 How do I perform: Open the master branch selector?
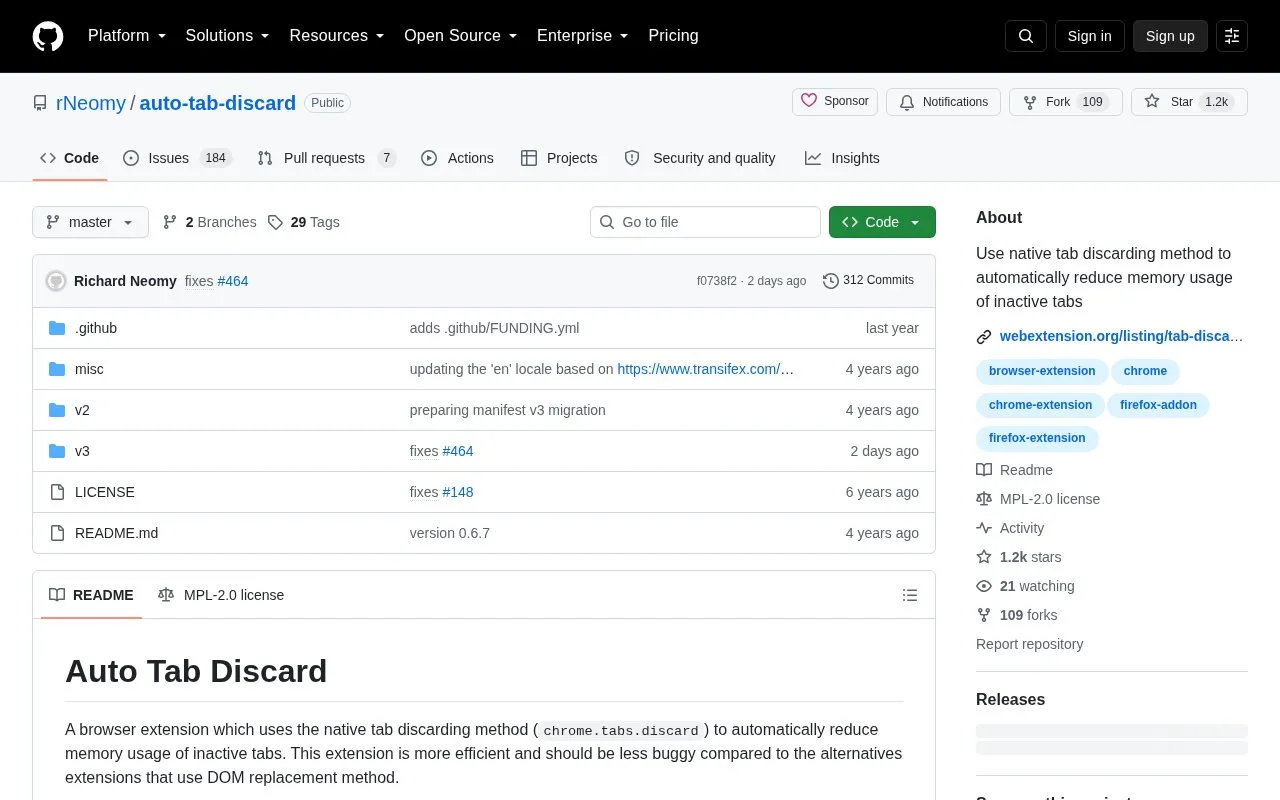[90, 222]
